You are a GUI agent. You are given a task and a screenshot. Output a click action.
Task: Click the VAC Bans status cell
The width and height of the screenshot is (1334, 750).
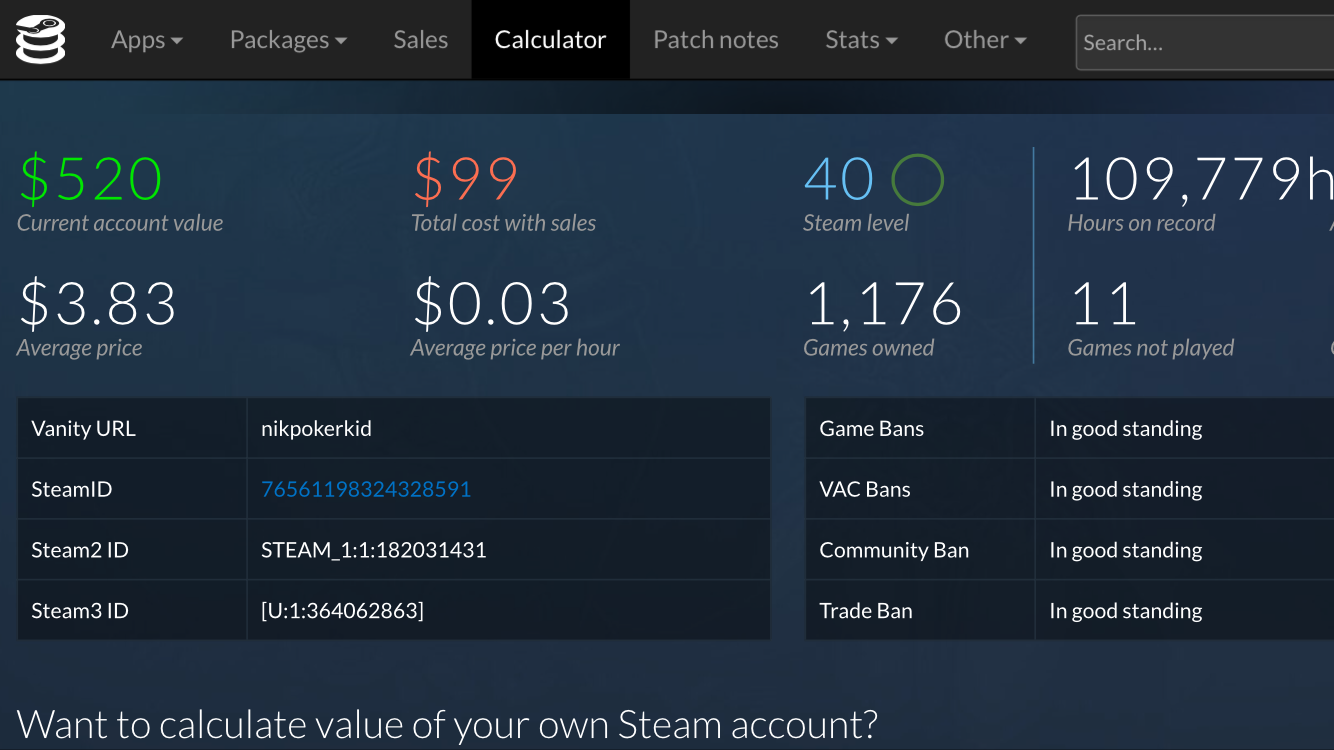pyautogui.click(x=1126, y=489)
